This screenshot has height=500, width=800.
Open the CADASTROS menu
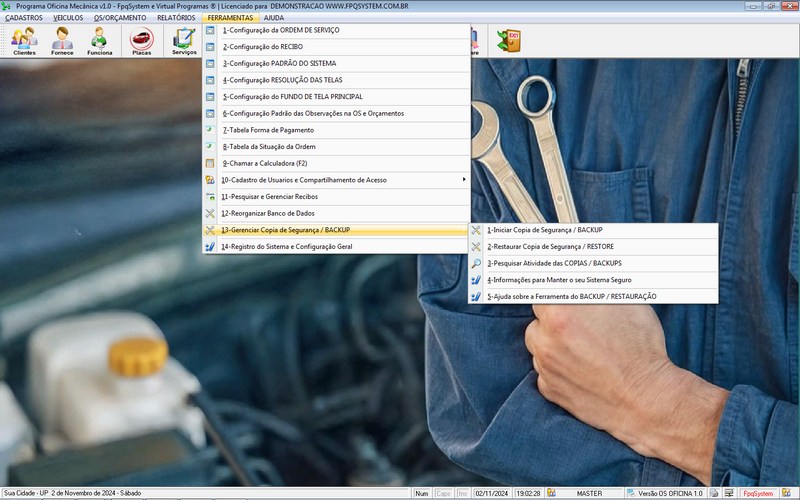24,18
